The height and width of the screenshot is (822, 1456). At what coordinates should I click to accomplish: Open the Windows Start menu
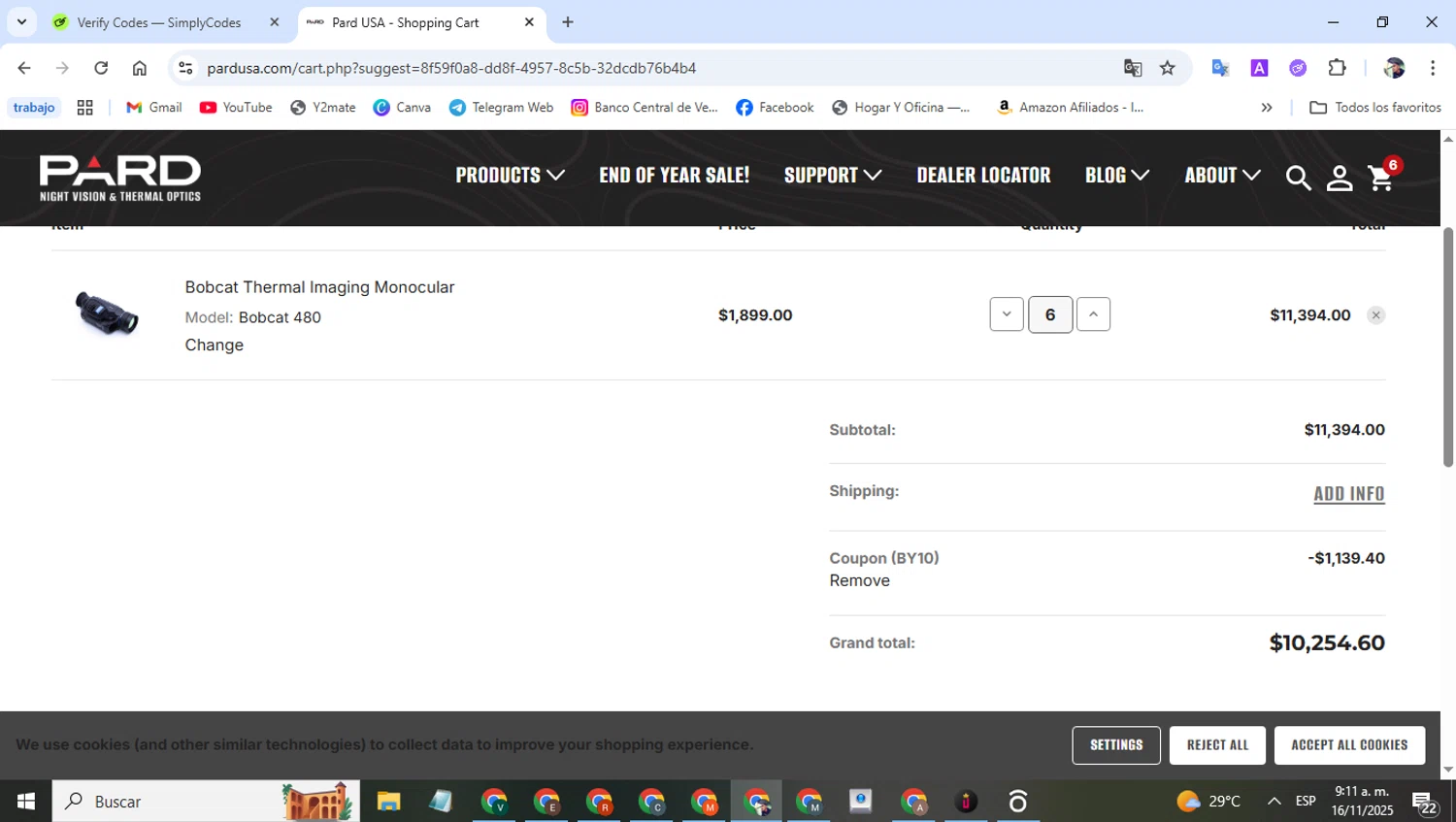click(26, 802)
